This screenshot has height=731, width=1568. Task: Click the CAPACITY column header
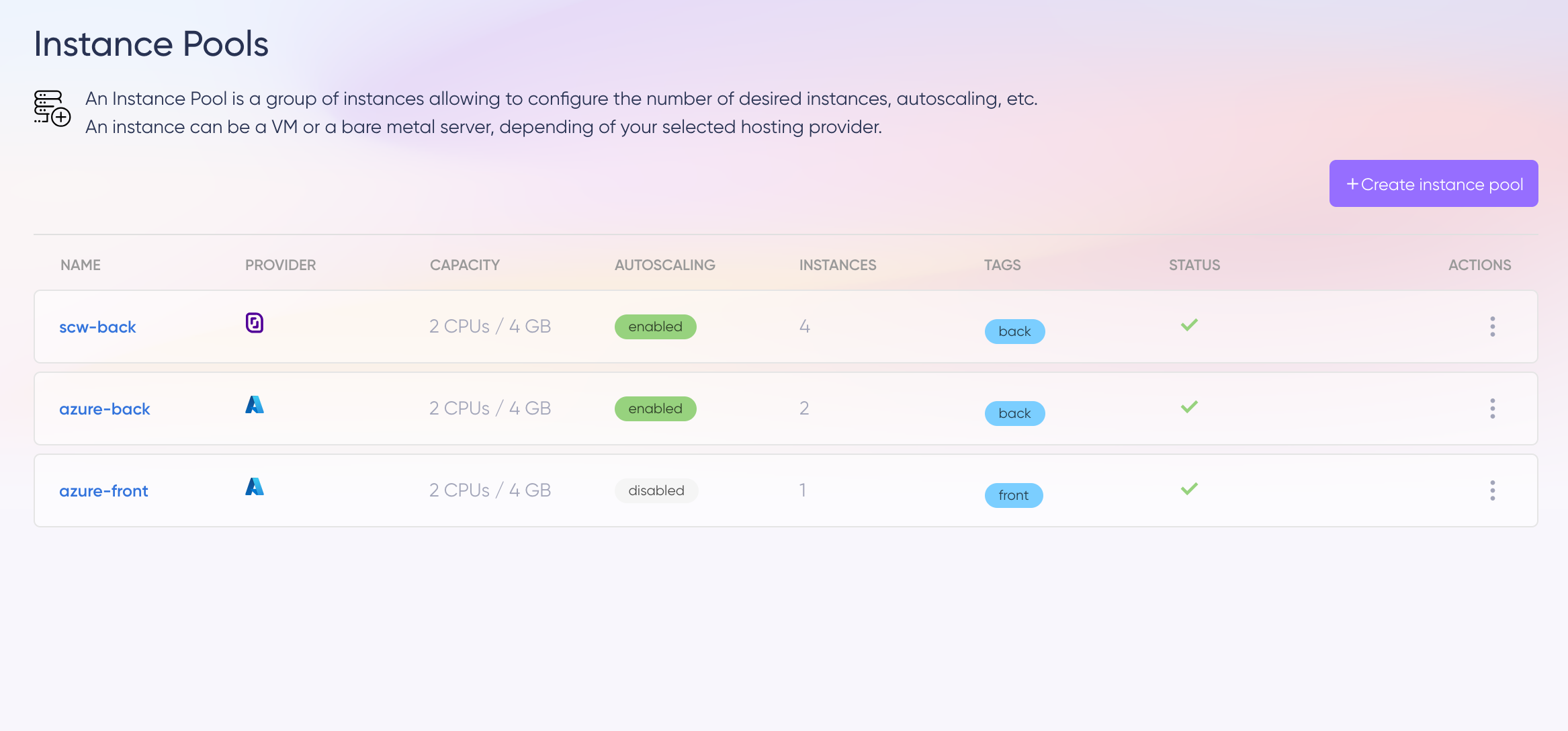(x=465, y=265)
